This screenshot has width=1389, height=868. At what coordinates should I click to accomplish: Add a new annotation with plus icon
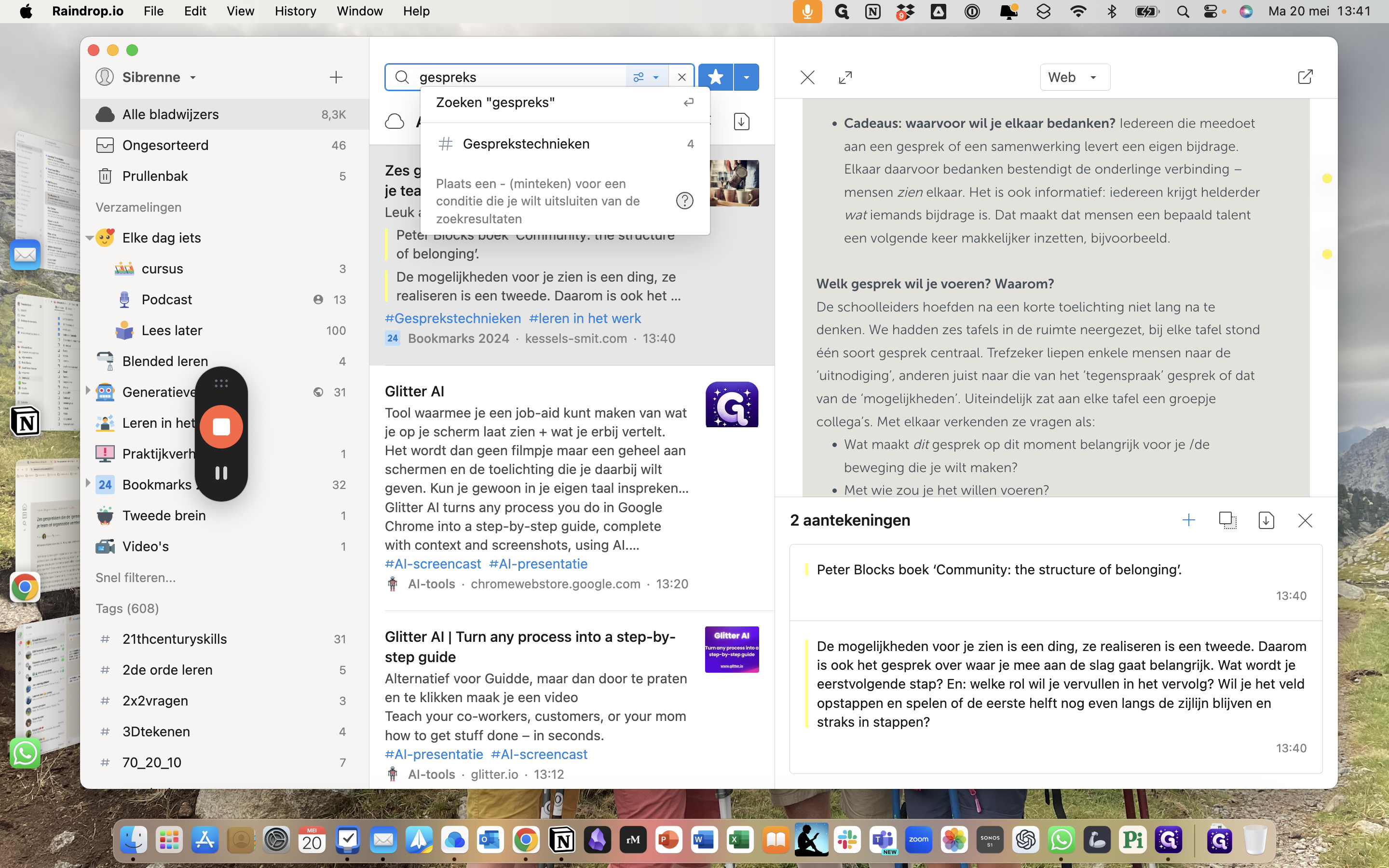[1188, 520]
